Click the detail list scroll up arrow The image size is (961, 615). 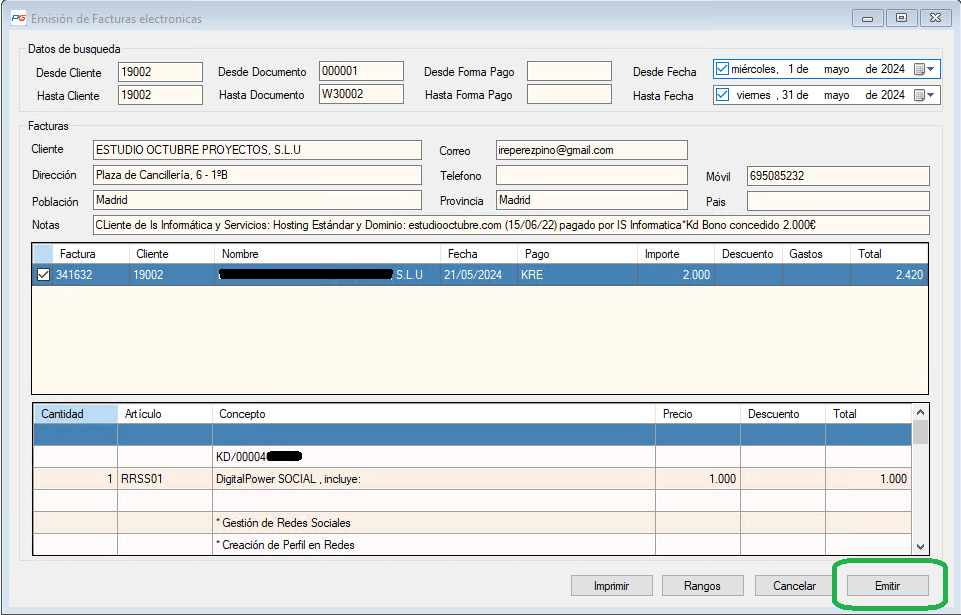[x=920, y=413]
